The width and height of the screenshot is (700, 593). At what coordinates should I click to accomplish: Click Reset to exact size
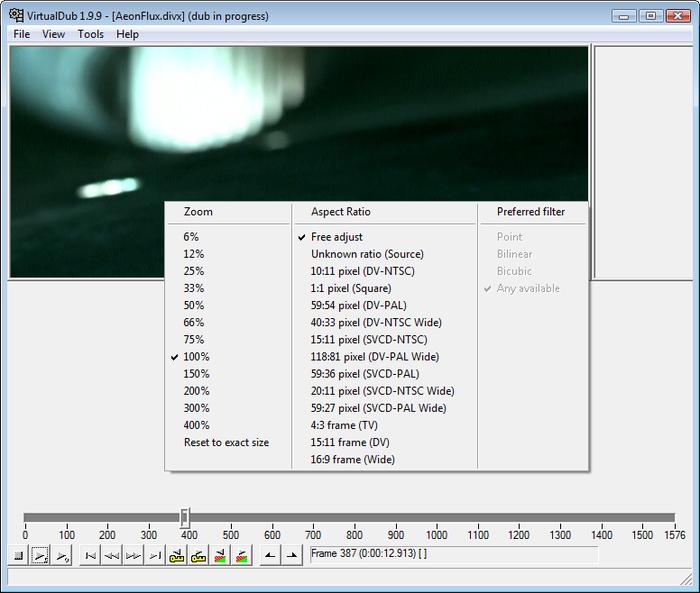pos(226,442)
